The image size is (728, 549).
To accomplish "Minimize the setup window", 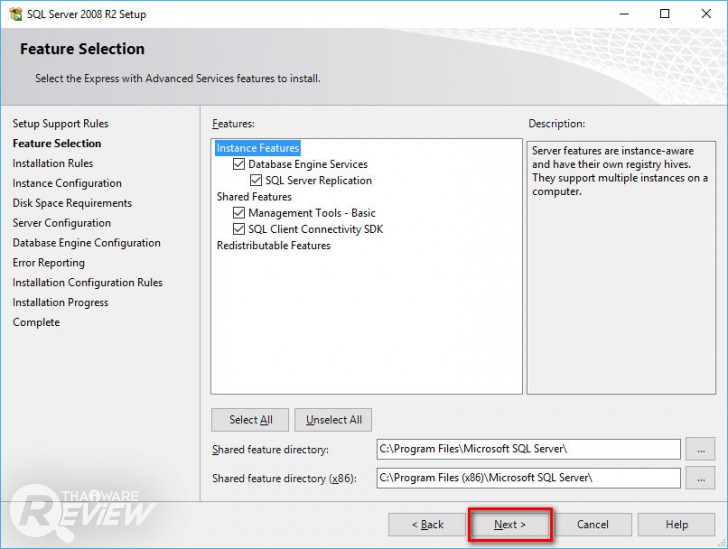I will click(624, 14).
